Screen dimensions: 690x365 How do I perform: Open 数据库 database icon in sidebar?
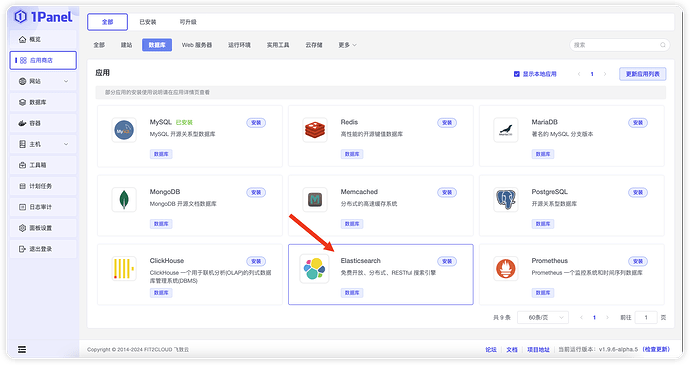tap(22, 102)
